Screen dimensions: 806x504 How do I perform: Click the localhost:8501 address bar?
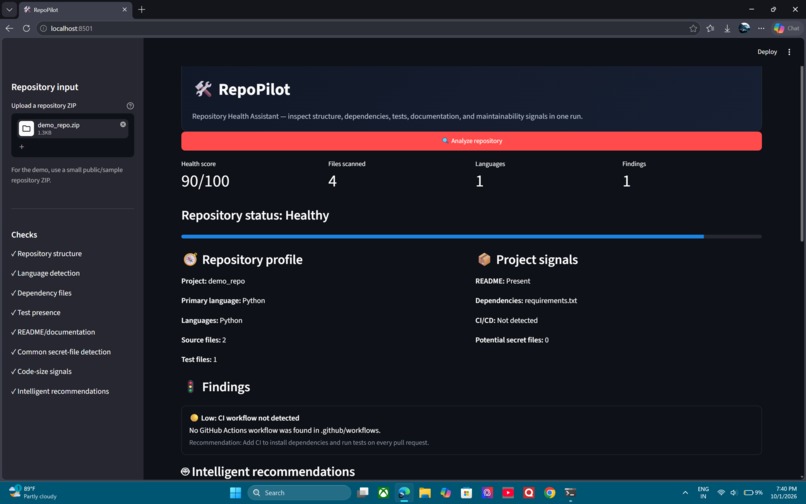pos(360,28)
